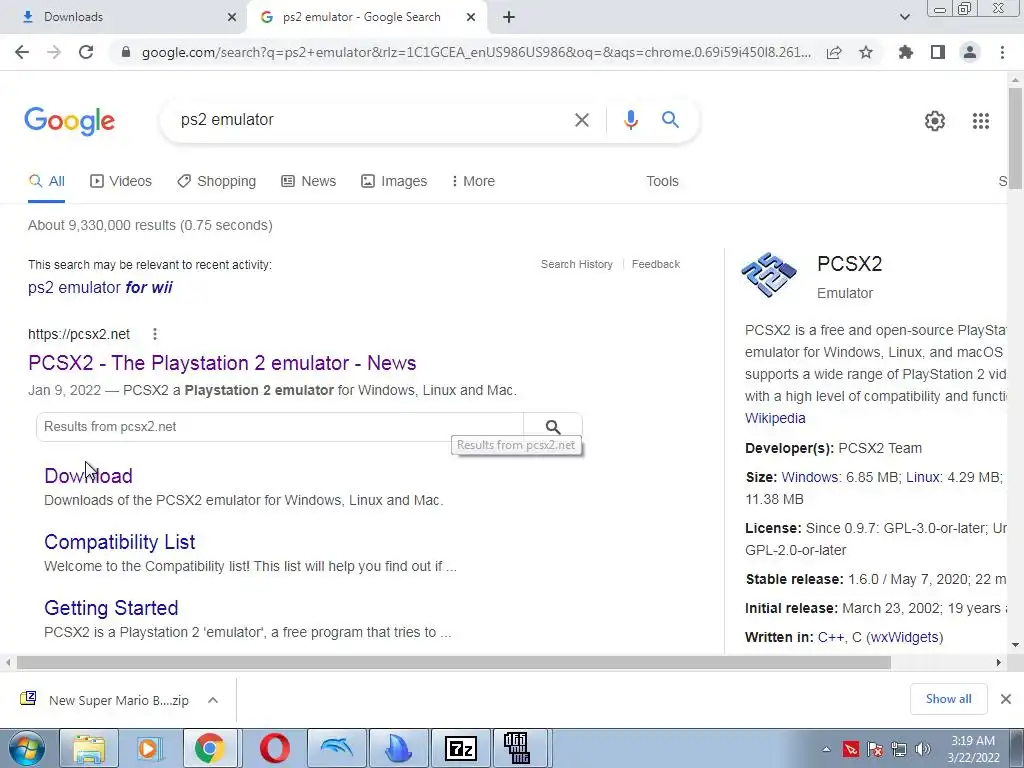Expand the tab search dropdown
This screenshot has height=768, width=1024.
pyautogui.click(x=904, y=17)
